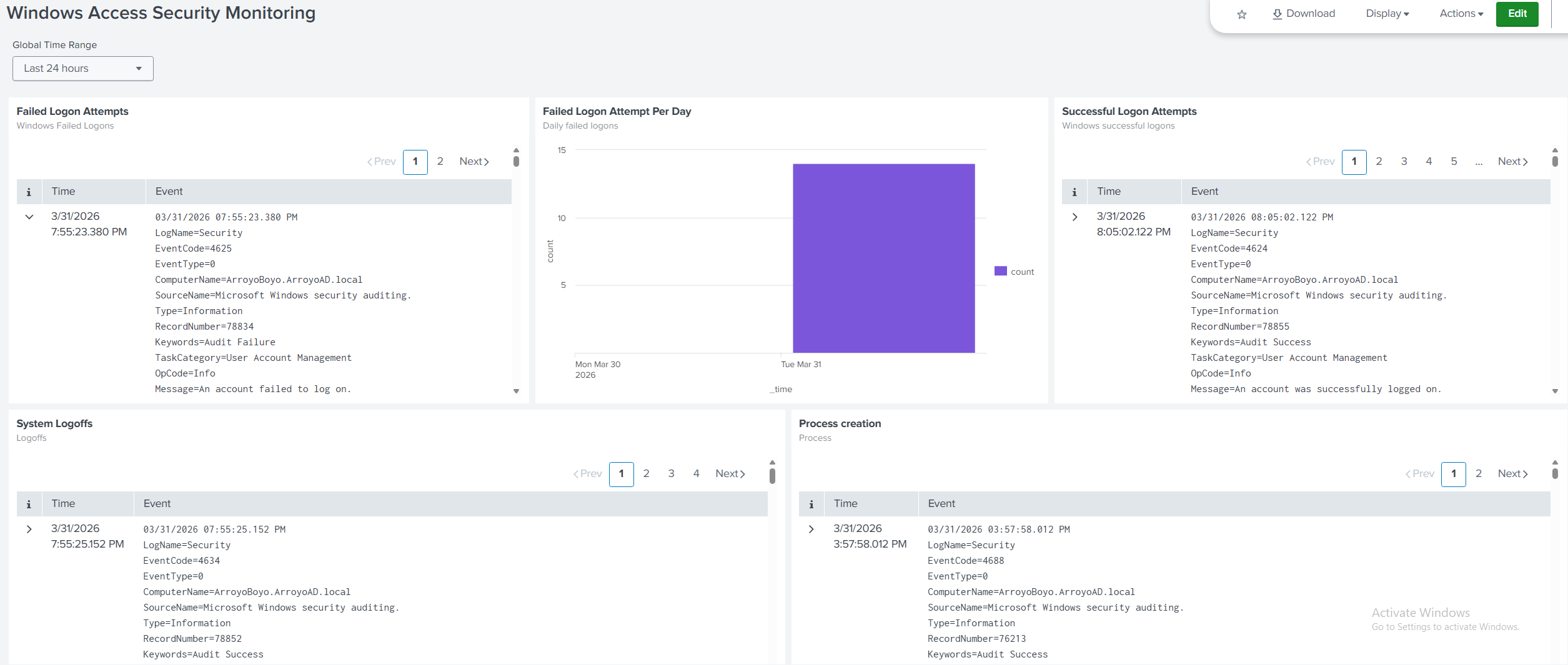
Task: Open the Actions menu
Action: pos(1459,13)
